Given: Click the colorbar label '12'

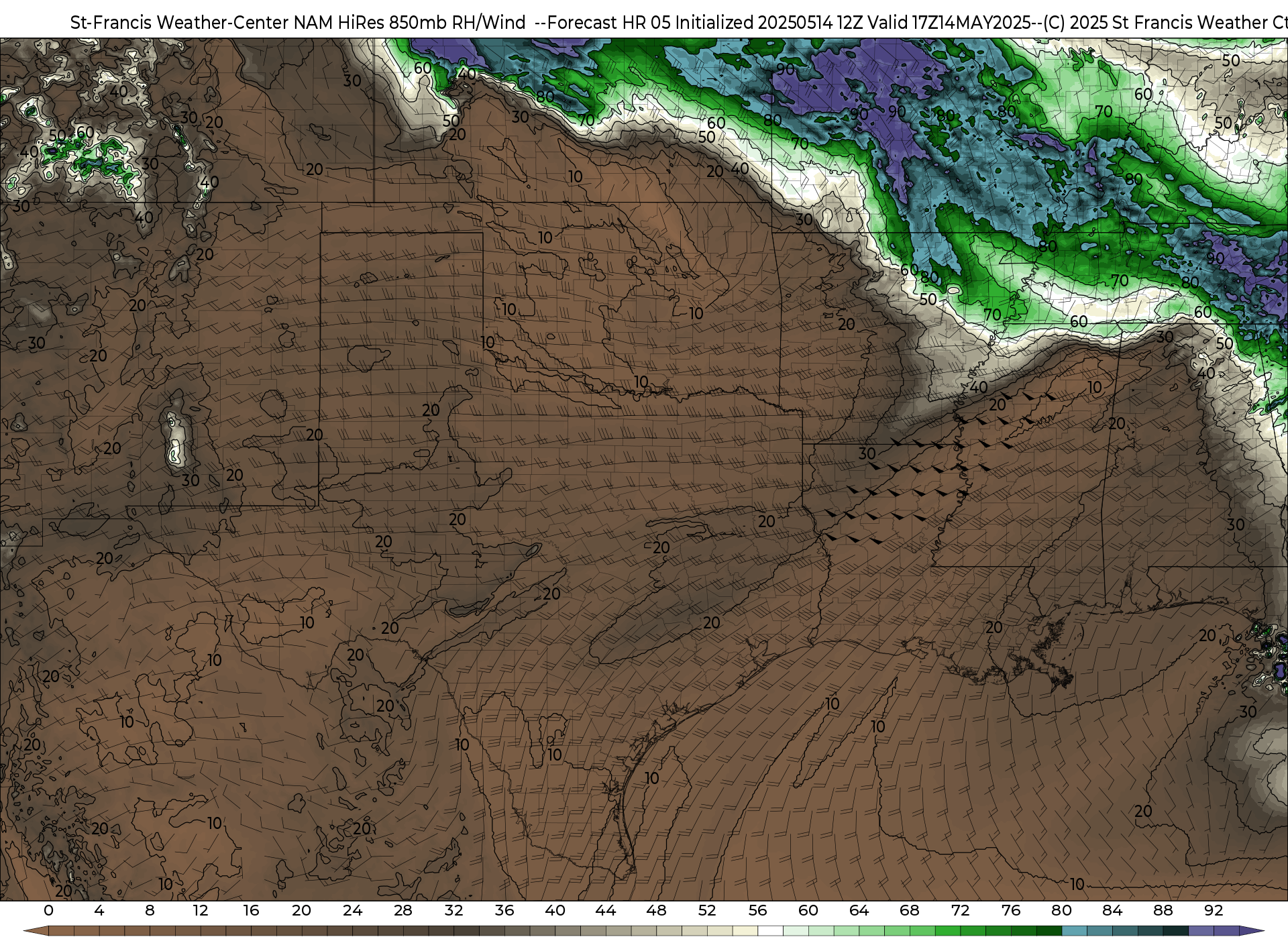Looking at the screenshot, I should point(201,910).
